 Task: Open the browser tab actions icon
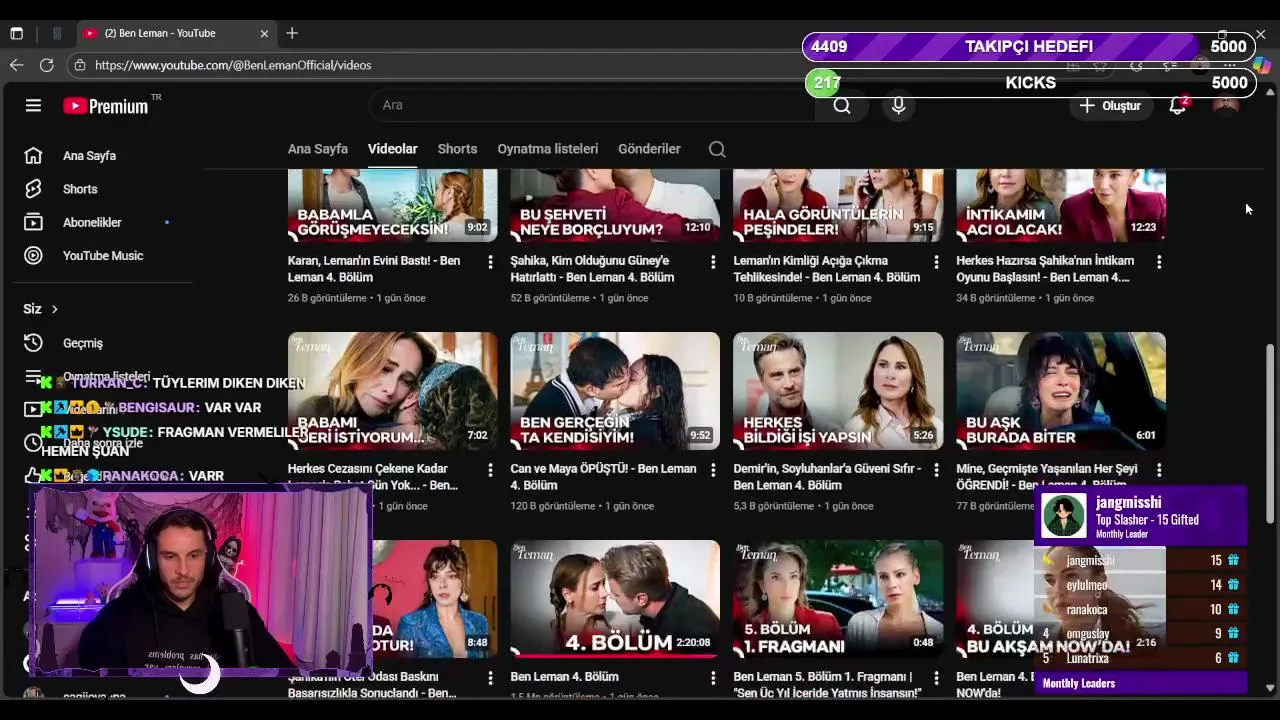pyautogui.click(x=16, y=33)
